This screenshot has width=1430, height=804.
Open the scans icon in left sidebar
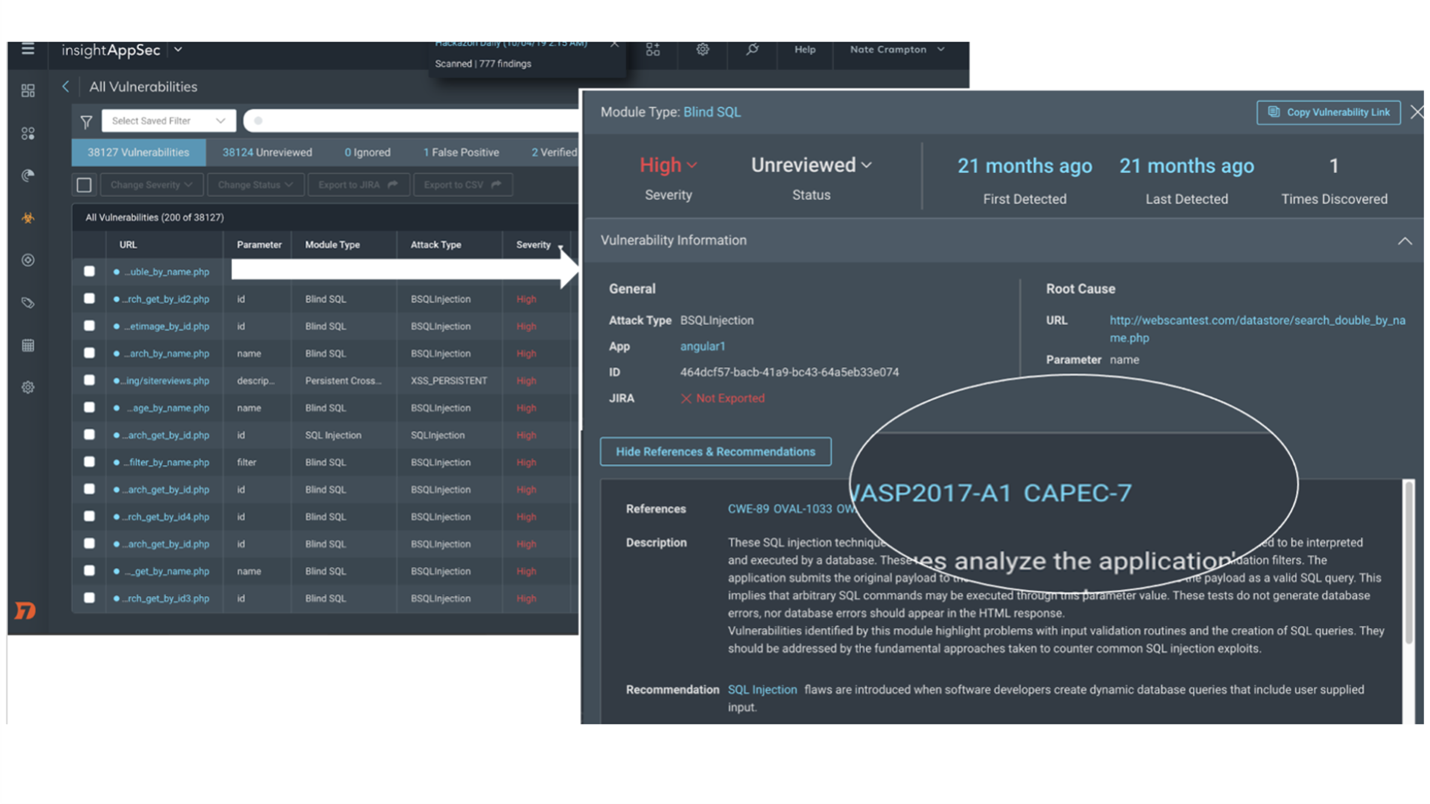click(x=28, y=175)
